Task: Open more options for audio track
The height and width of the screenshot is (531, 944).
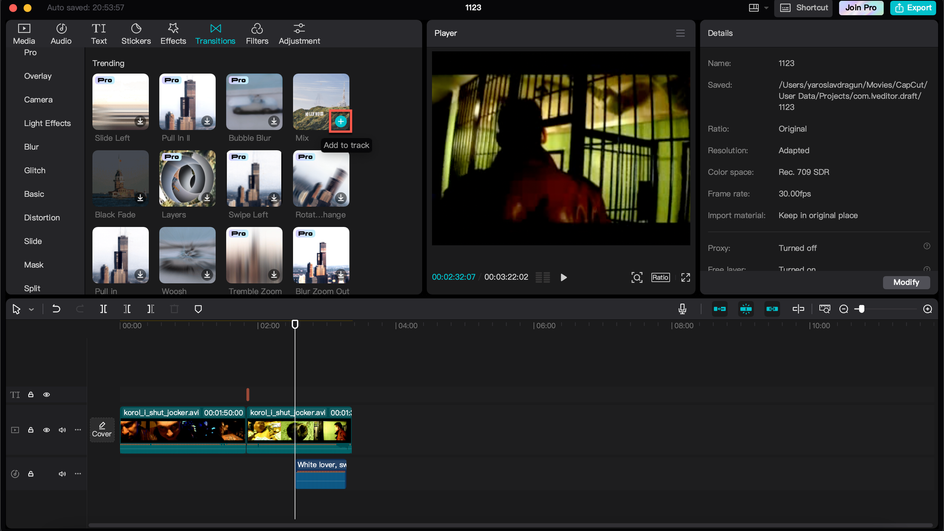Action: (78, 474)
